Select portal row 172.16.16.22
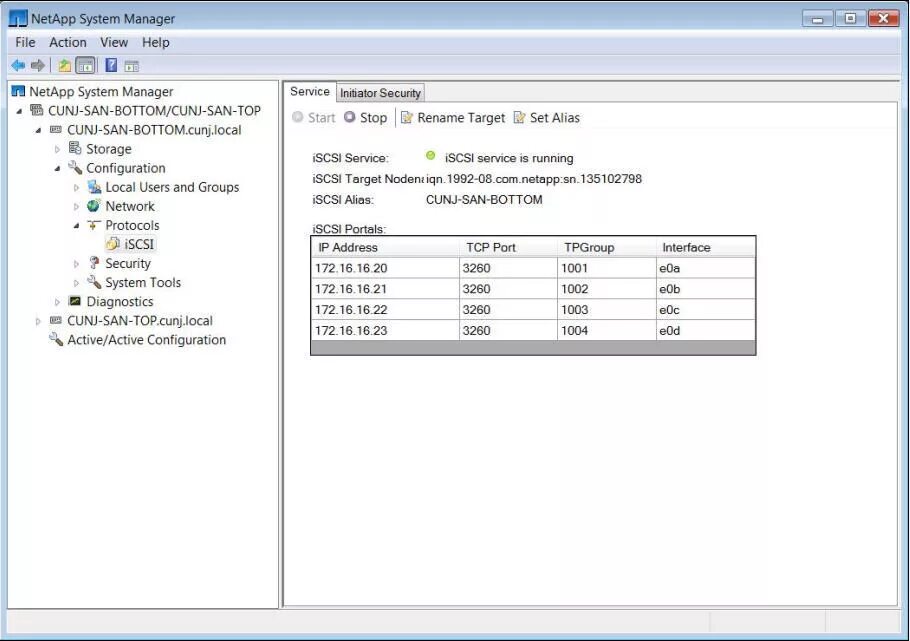 (x=533, y=310)
